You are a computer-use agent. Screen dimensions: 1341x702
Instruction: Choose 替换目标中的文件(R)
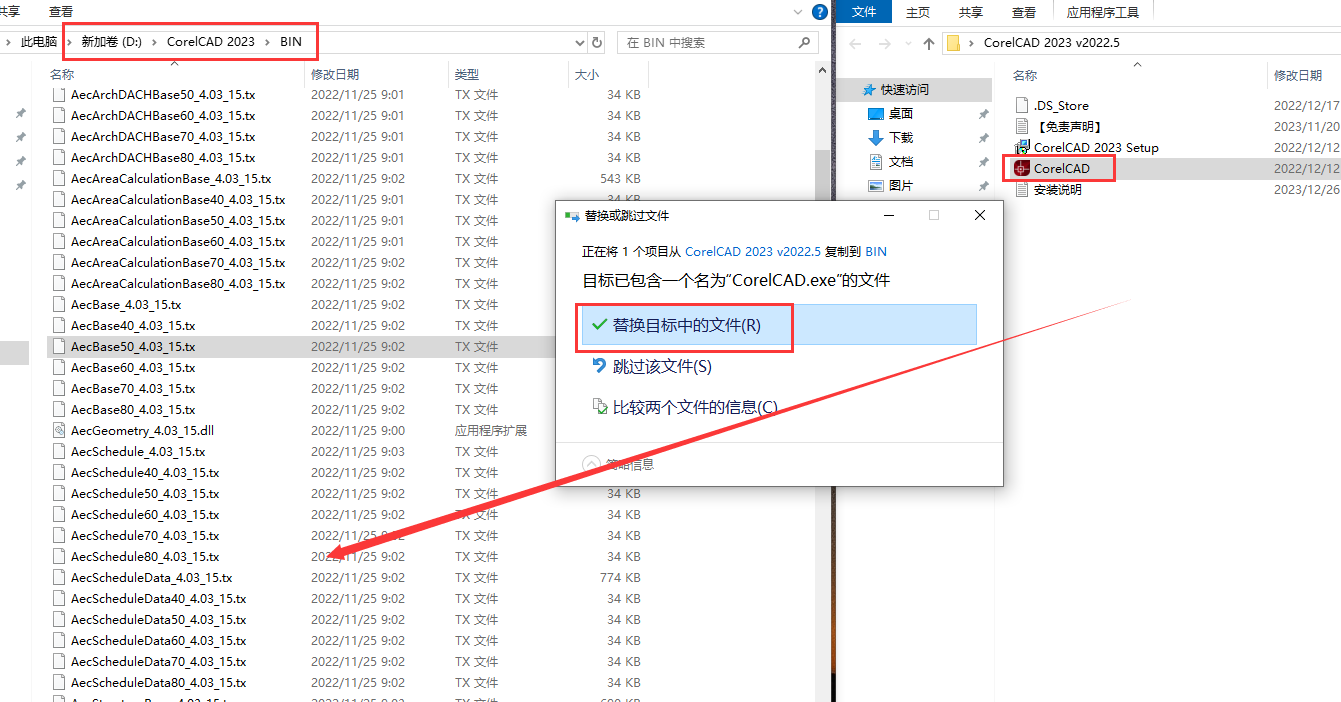click(777, 325)
